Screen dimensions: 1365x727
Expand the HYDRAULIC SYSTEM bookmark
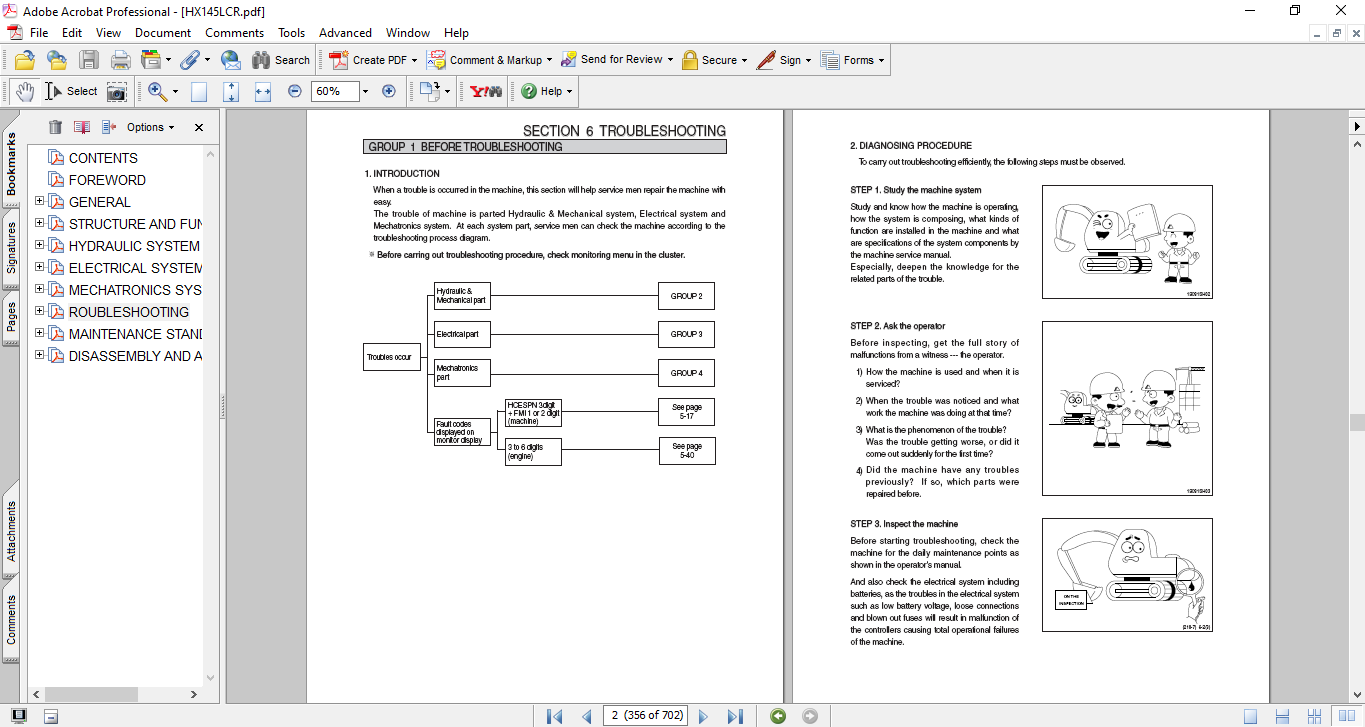point(40,246)
